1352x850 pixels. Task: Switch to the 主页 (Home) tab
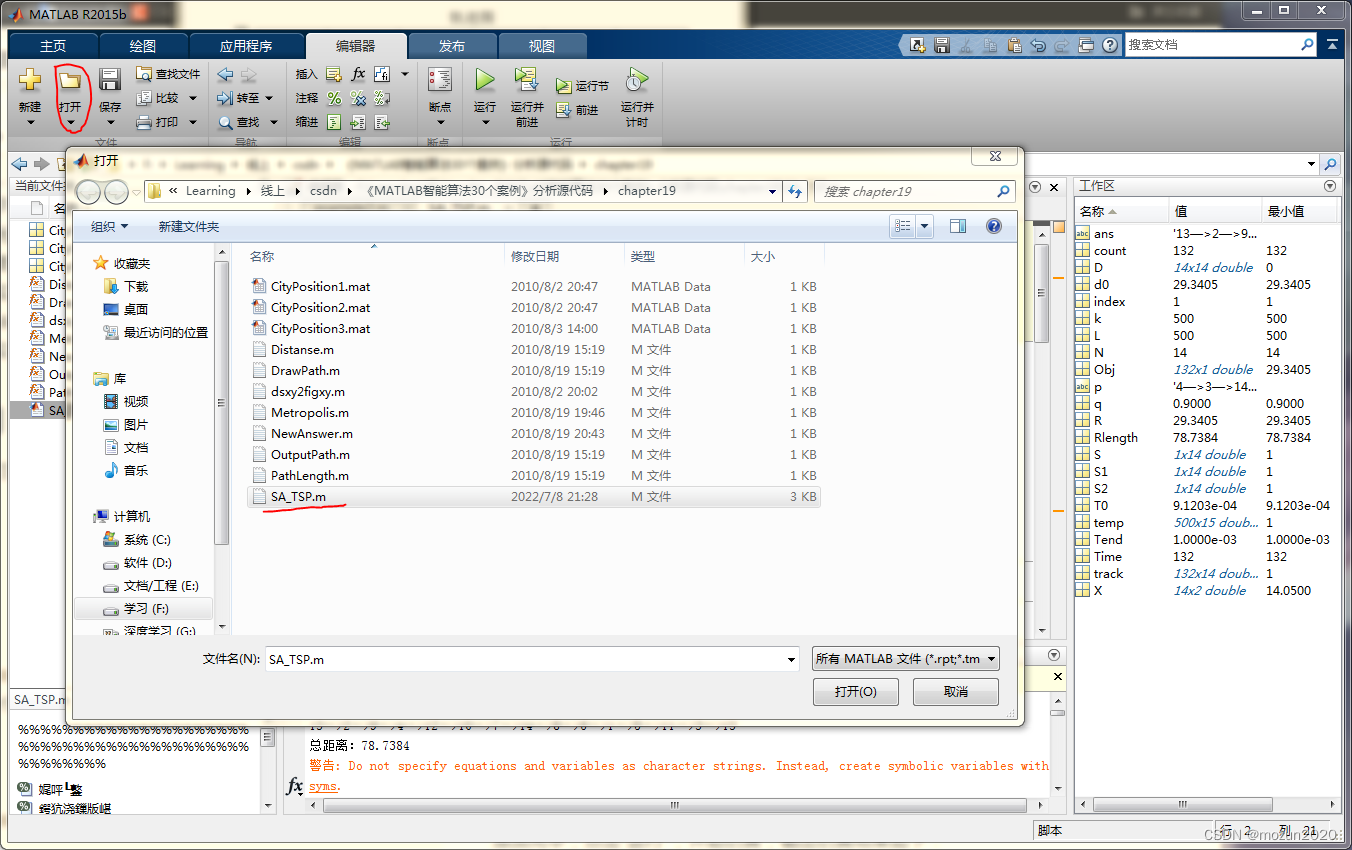53,46
